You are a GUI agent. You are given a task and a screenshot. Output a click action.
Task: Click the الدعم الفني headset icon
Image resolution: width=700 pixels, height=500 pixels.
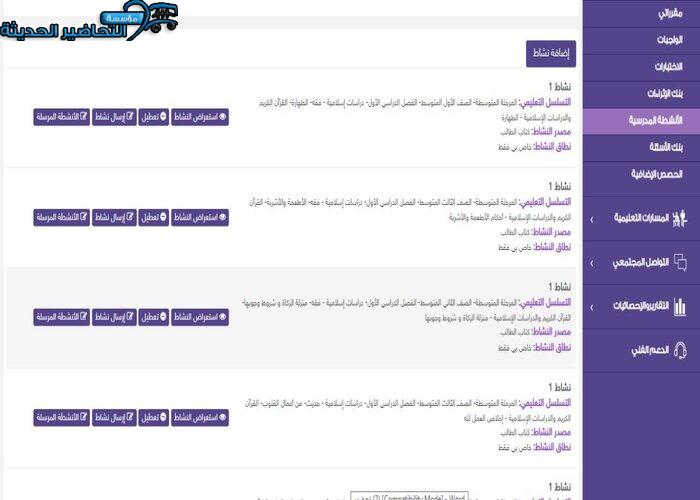(x=680, y=350)
